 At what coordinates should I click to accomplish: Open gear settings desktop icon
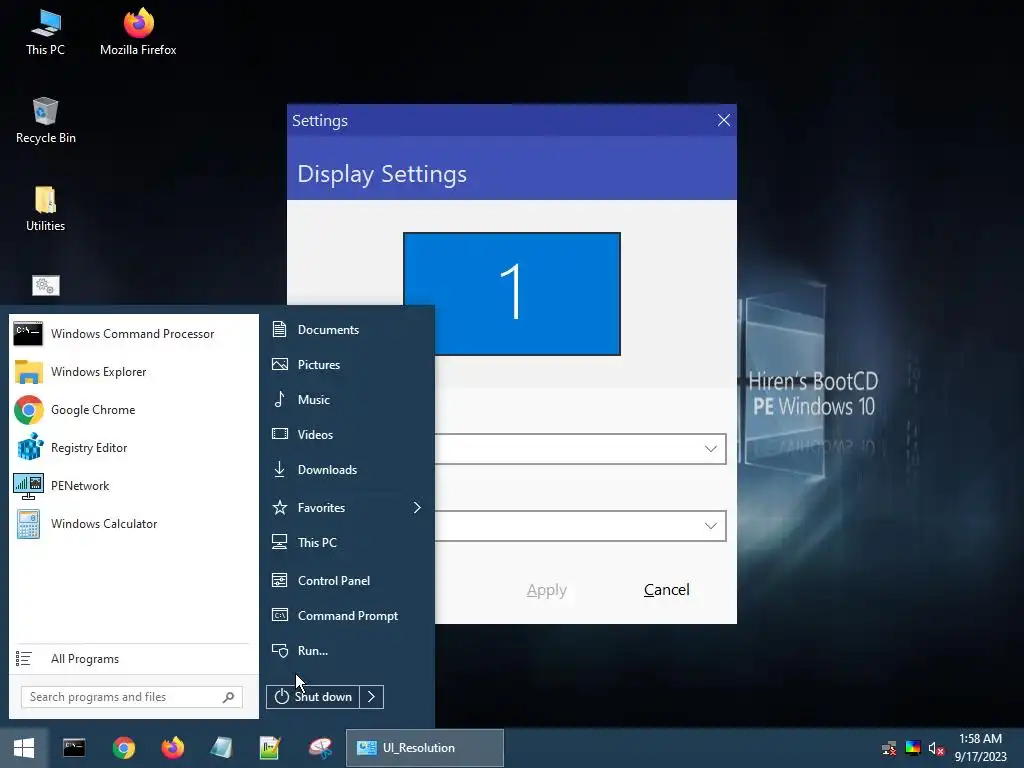pyautogui.click(x=46, y=285)
